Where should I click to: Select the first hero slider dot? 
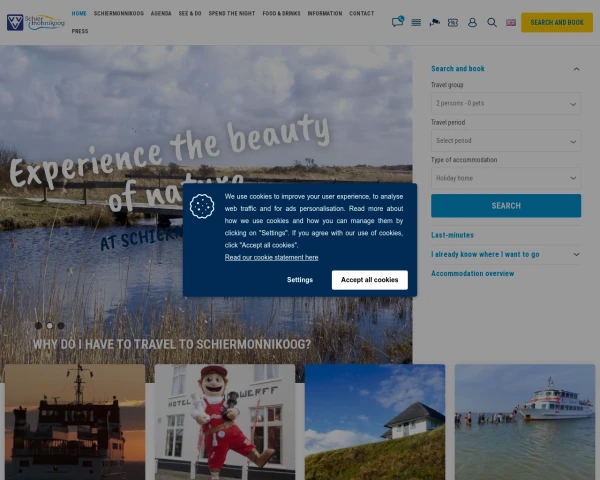click(x=38, y=326)
